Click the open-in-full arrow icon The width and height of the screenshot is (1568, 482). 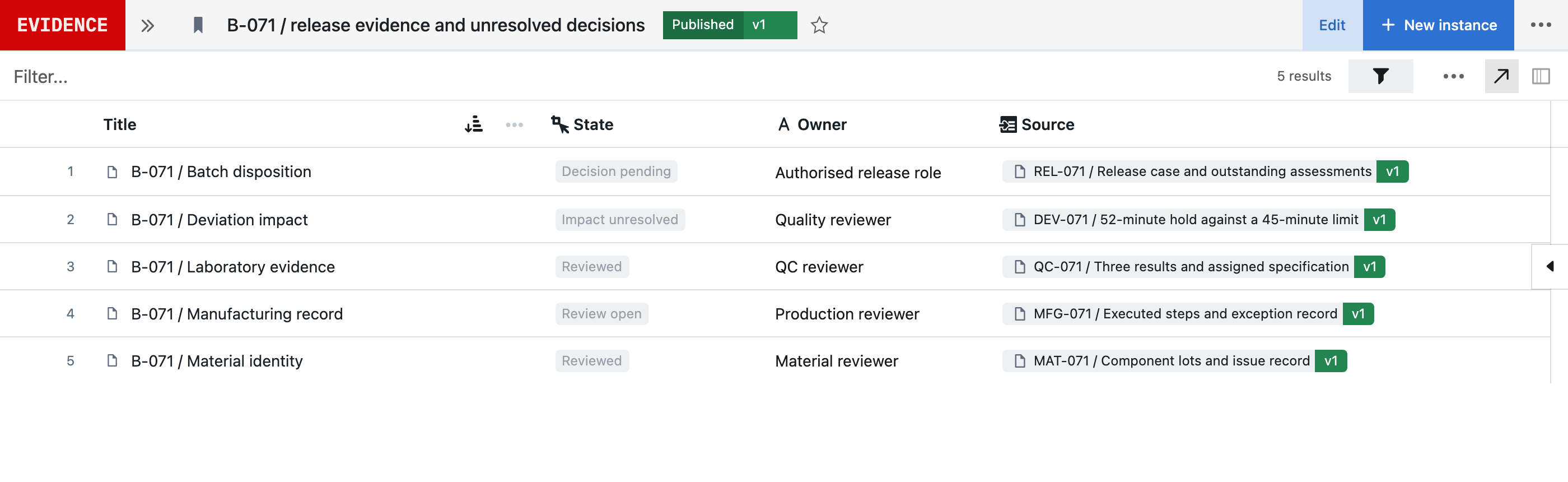coord(1501,76)
